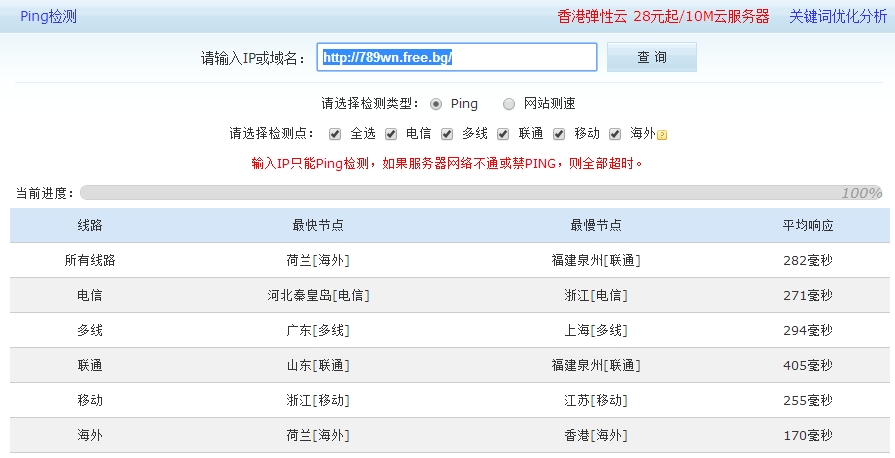
Task: Click the progress bar showing 100%
Action: [x=480, y=193]
